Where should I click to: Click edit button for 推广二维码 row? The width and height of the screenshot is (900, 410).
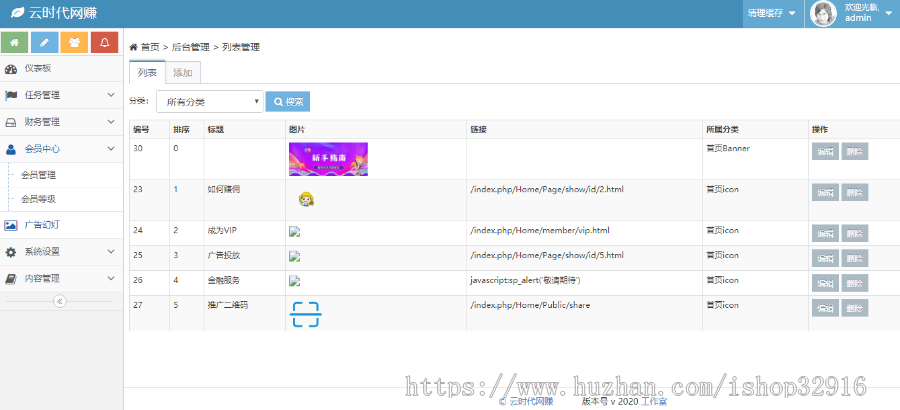[x=825, y=308]
